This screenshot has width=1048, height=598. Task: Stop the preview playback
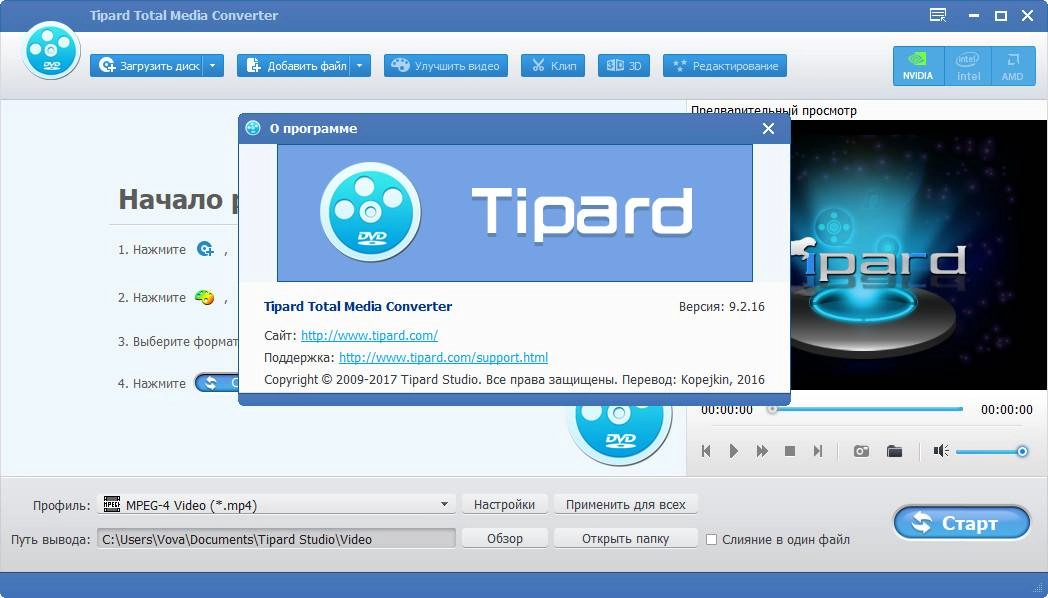click(x=789, y=451)
